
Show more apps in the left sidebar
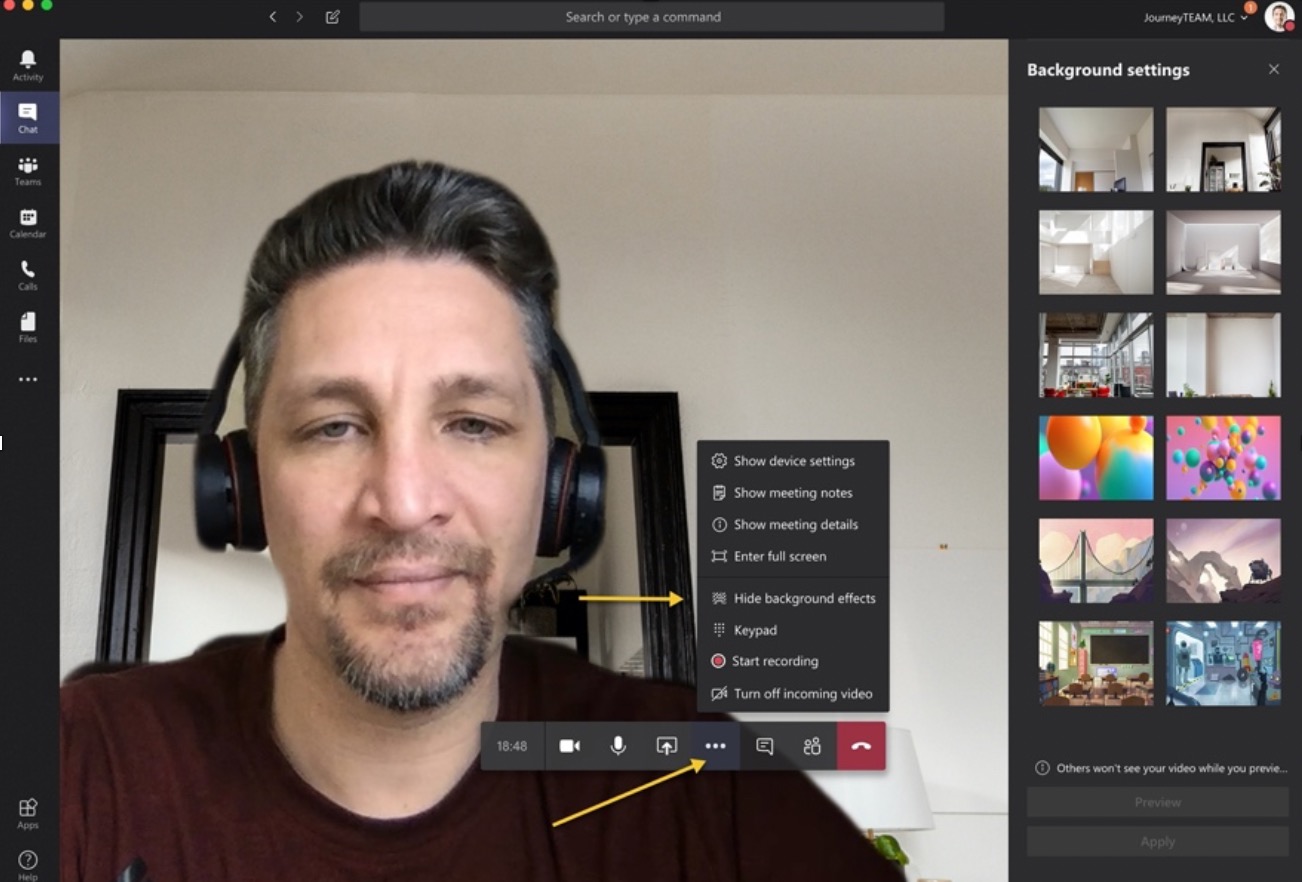pyautogui.click(x=28, y=380)
